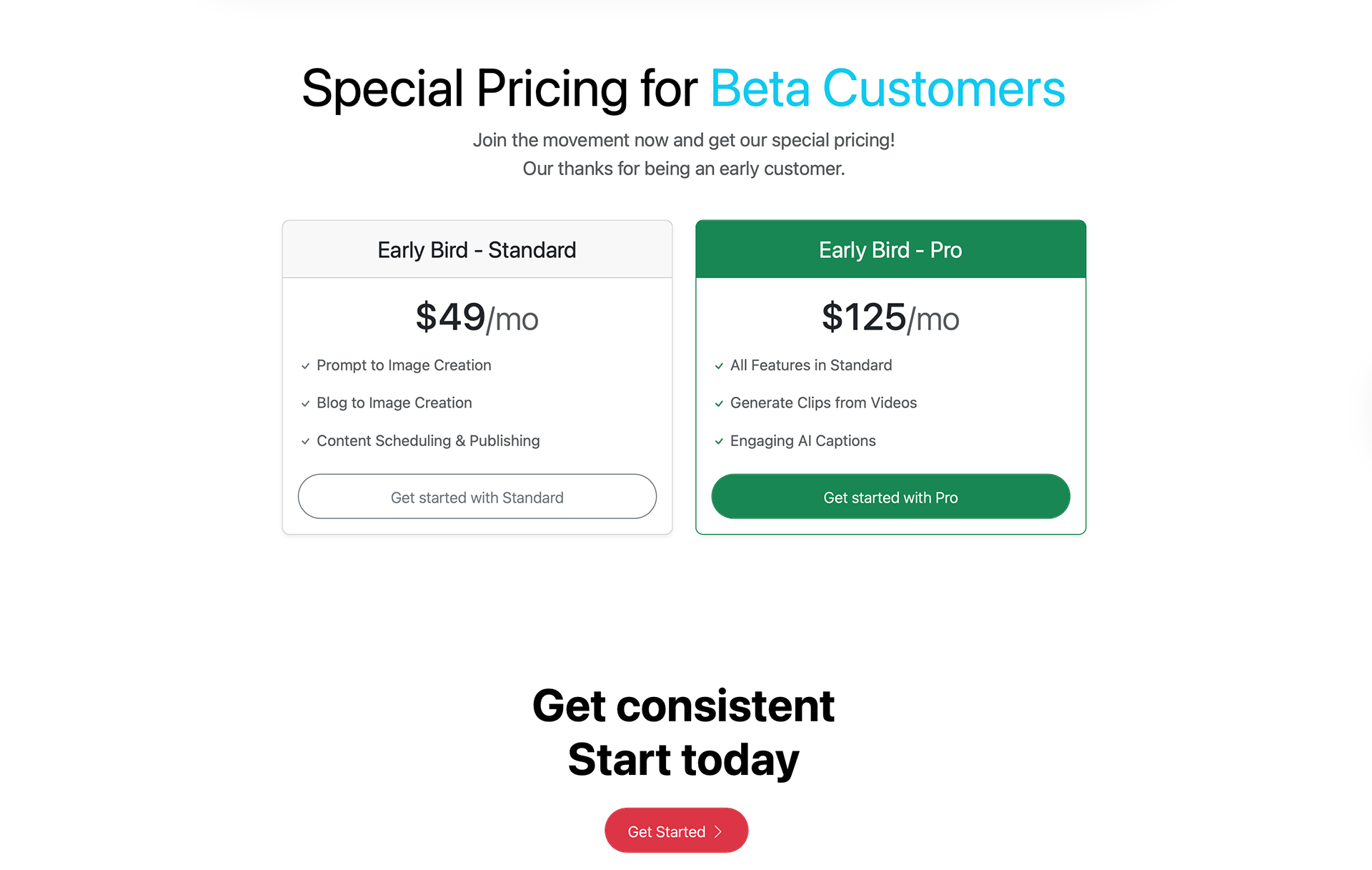The image size is (1372, 870).
Task: Click the Generate Clips from Videos feature
Action: point(823,403)
